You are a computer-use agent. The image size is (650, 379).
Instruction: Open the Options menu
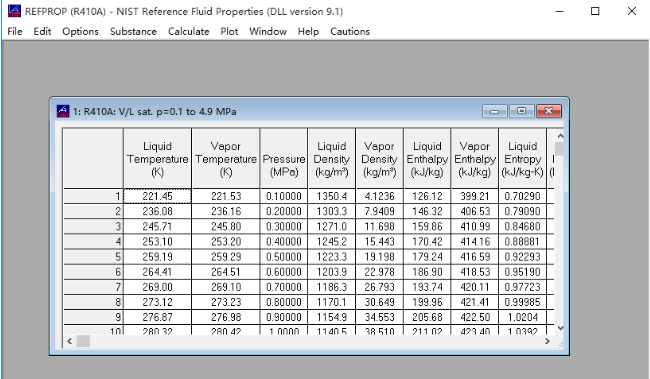coord(80,32)
